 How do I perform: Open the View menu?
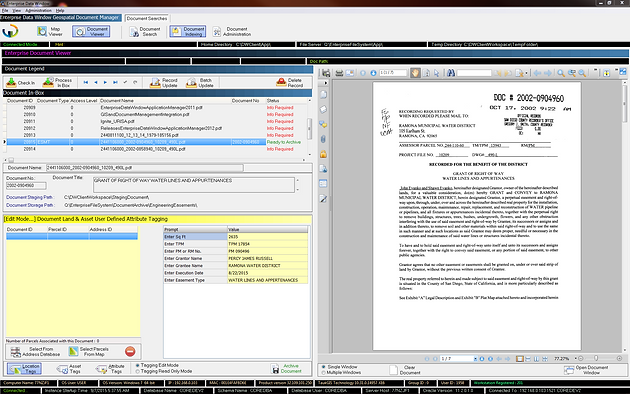[x=17, y=10]
